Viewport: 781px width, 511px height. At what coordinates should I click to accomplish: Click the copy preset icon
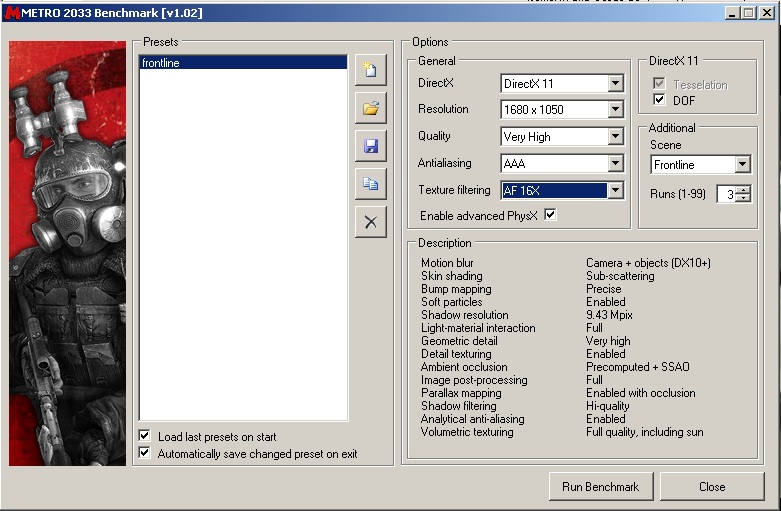point(370,184)
